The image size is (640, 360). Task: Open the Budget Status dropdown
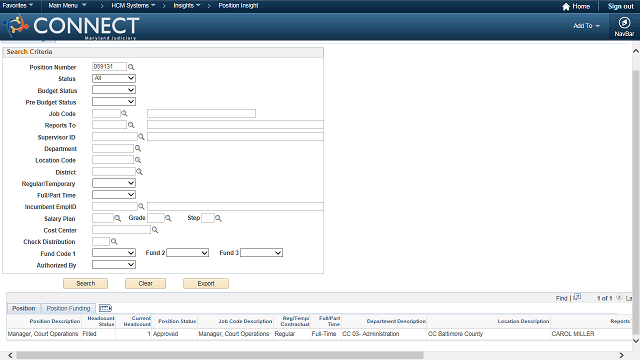coord(114,90)
